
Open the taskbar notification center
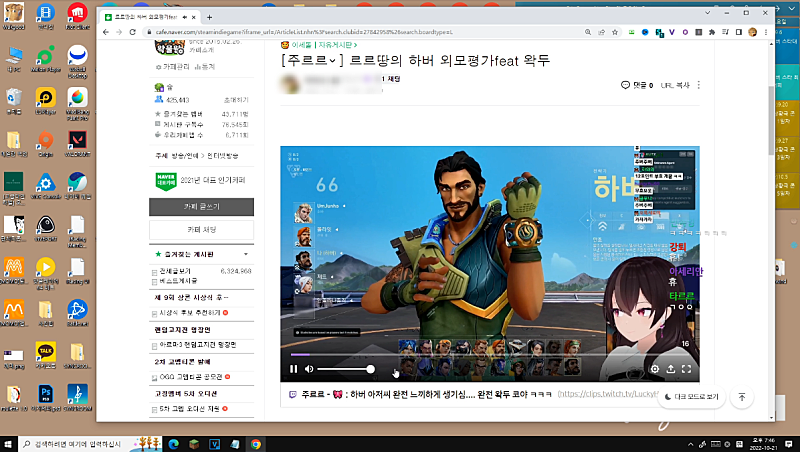point(789,444)
